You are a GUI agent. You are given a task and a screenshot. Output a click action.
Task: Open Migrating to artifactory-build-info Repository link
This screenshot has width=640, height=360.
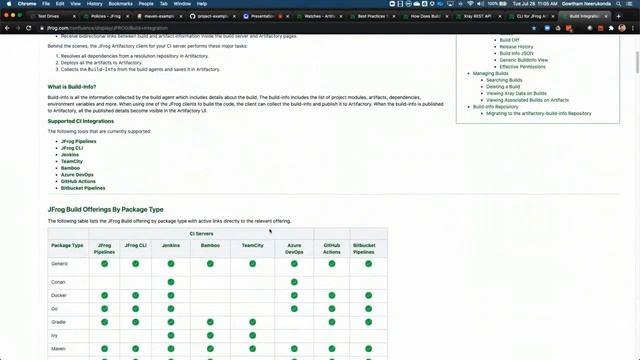click(x=539, y=113)
